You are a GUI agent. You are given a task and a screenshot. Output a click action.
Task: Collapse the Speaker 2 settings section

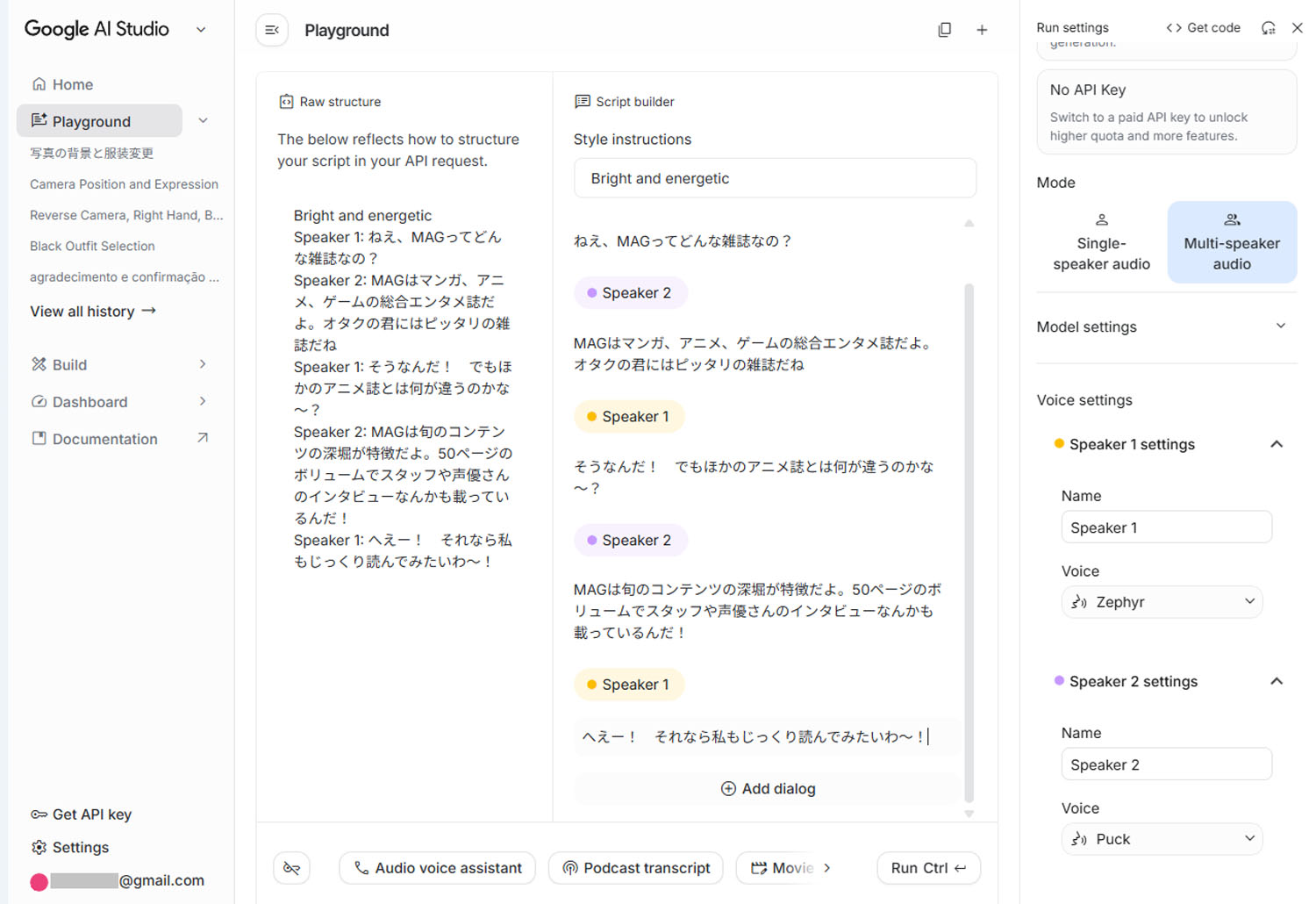(1277, 681)
